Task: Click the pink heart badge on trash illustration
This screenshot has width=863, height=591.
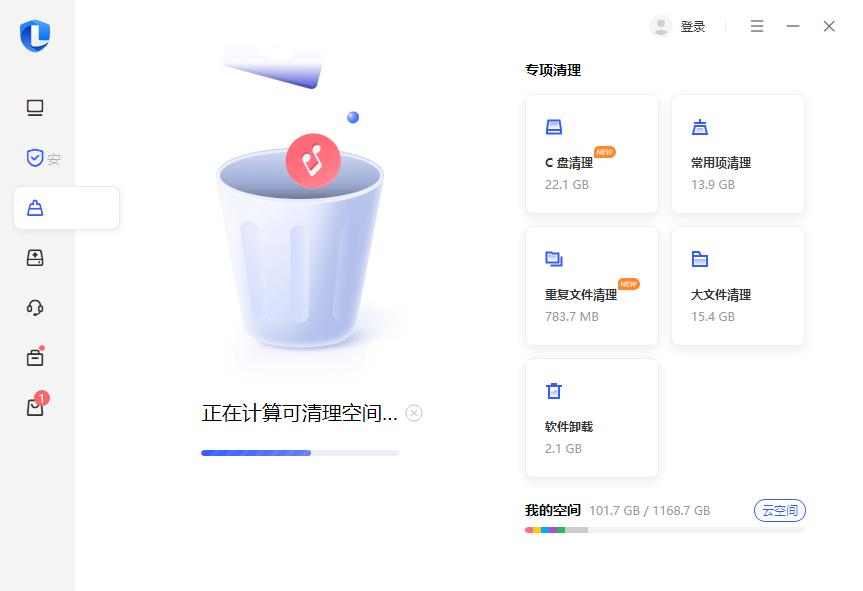Action: 313,160
